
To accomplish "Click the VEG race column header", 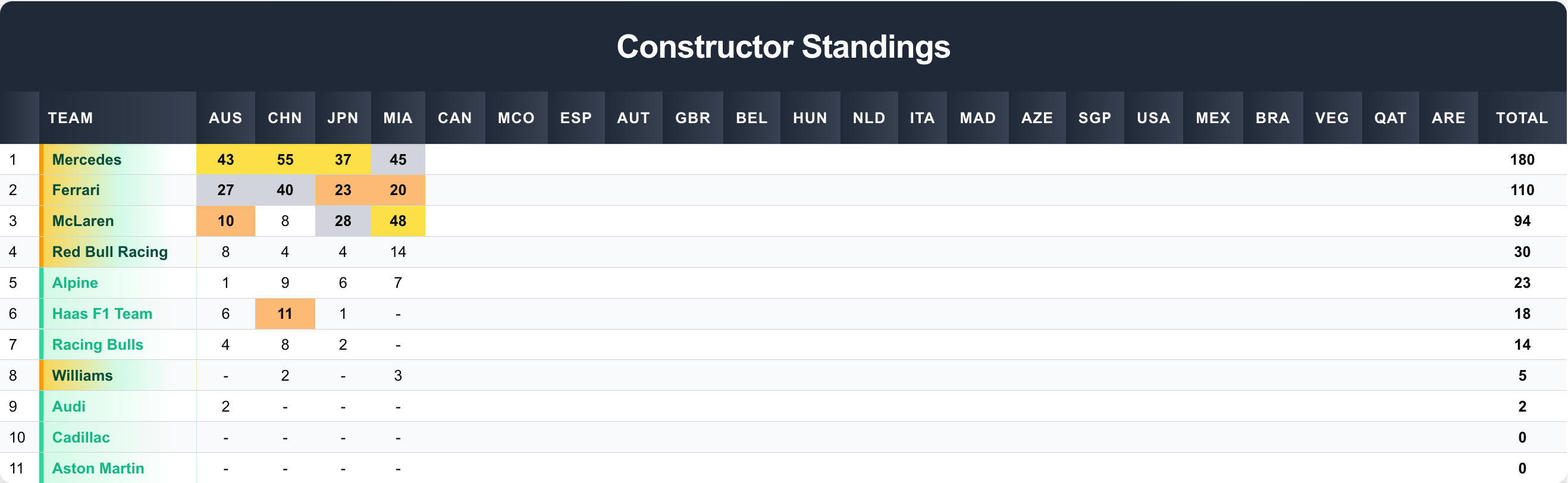I will pos(1332,118).
